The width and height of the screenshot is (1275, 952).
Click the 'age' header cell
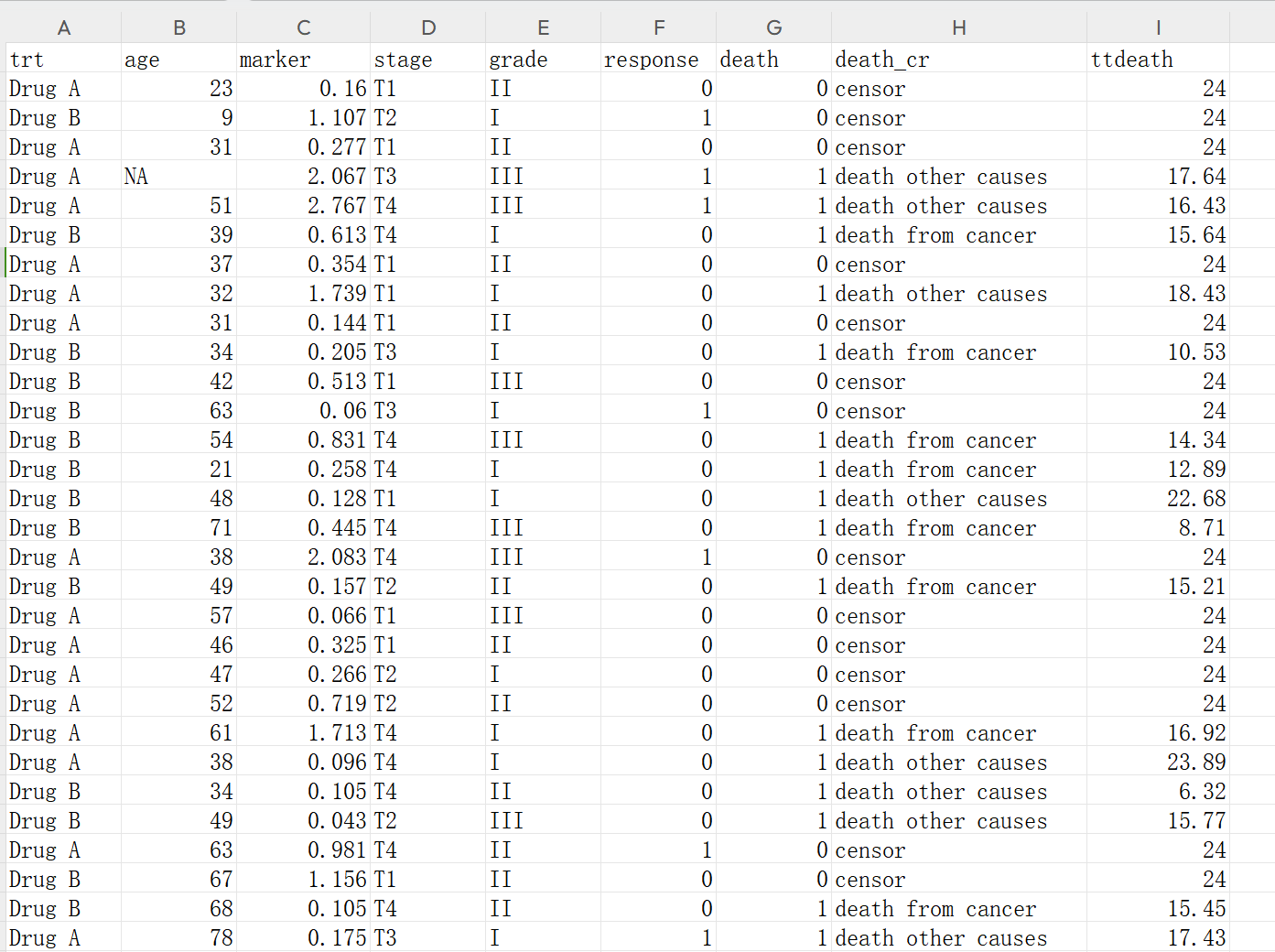click(x=178, y=59)
